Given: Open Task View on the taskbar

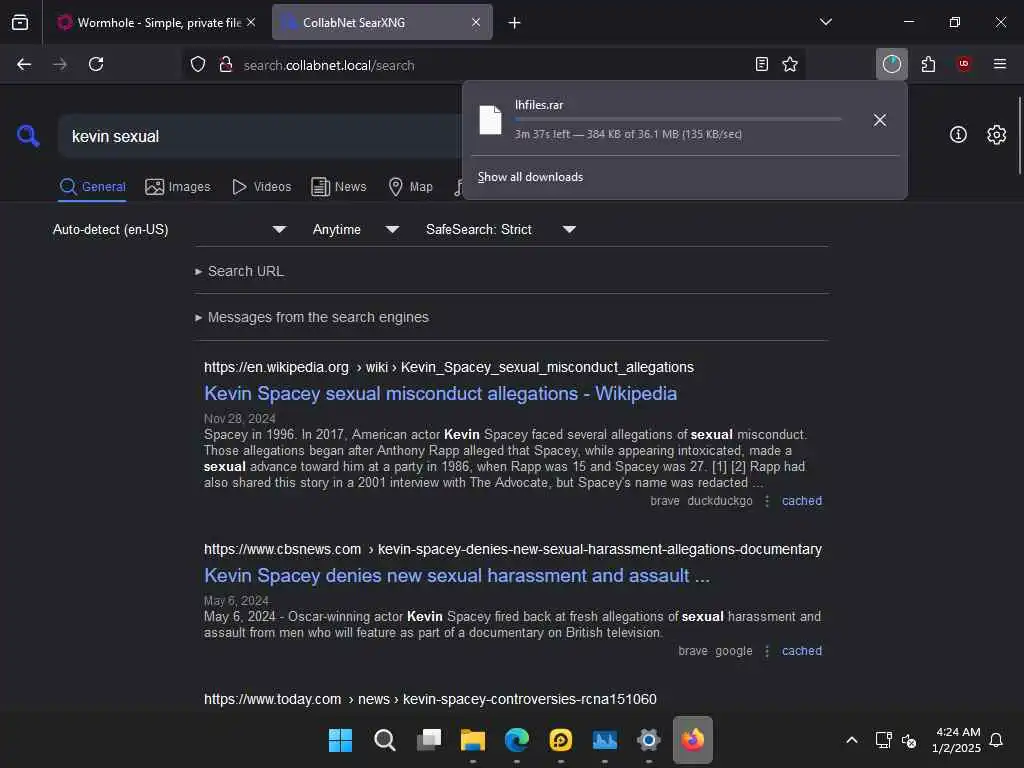Looking at the screenshot, I should tap(428, 740).
